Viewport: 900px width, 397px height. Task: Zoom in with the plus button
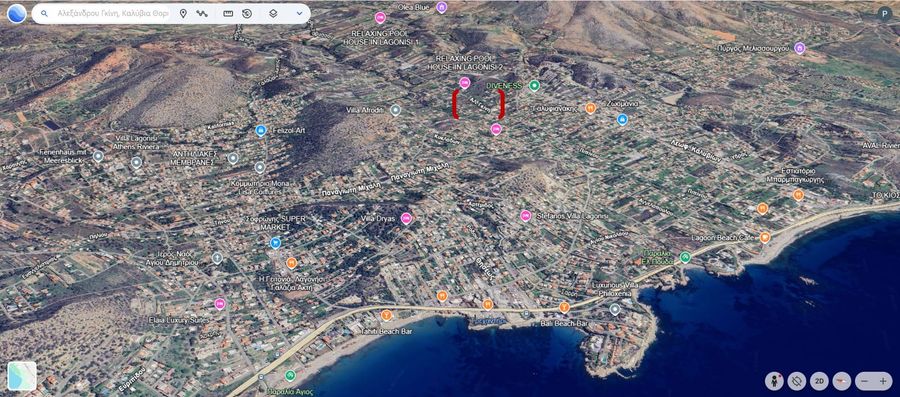click(883, 381)
